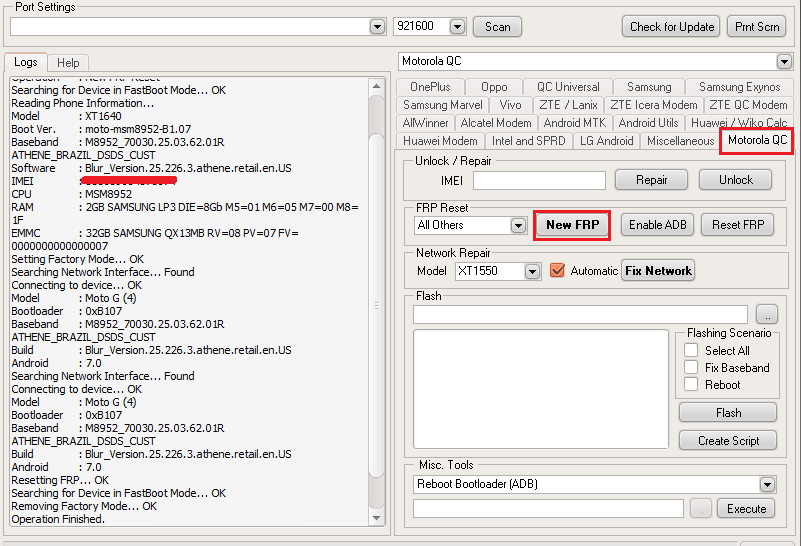Click the Repair IMEI button
Screen dimensions: 801x546
pos(651,180)
